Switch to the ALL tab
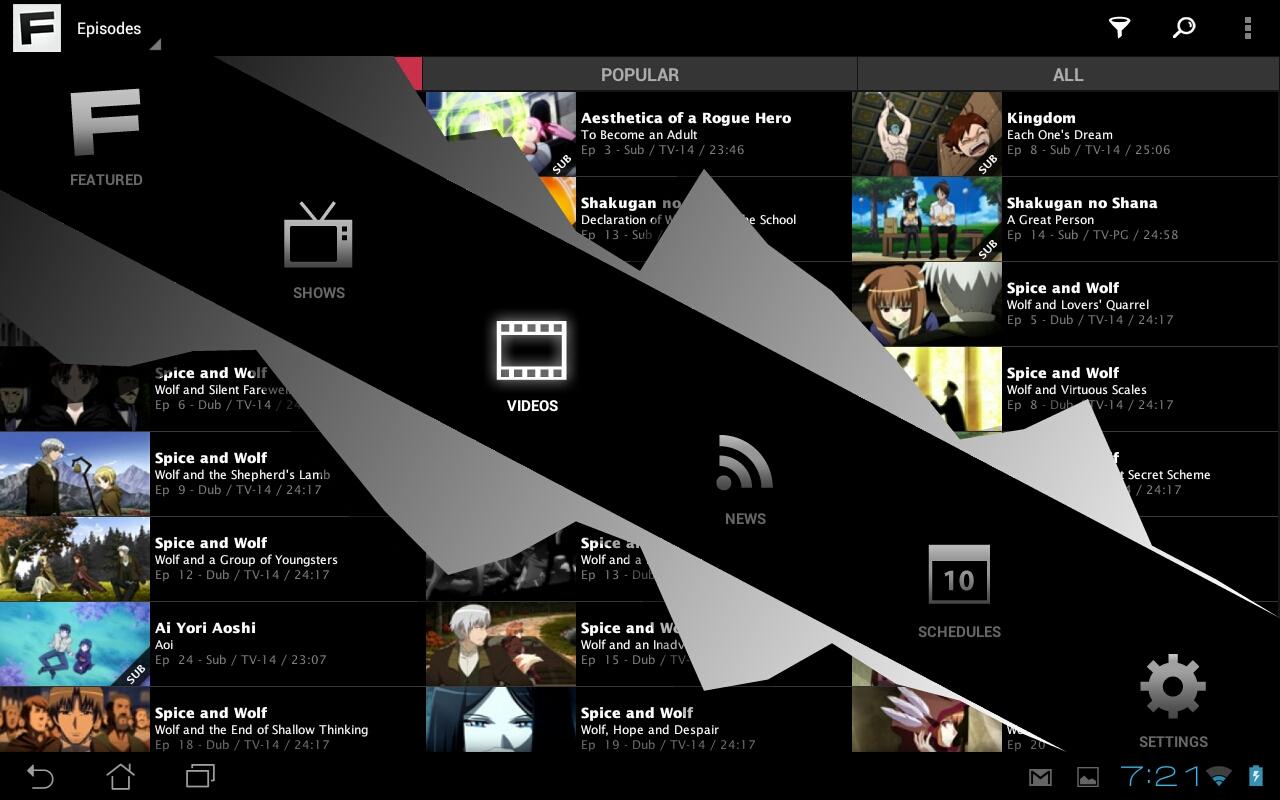Screen dimensions: 1280x800 click(1068, 75)
